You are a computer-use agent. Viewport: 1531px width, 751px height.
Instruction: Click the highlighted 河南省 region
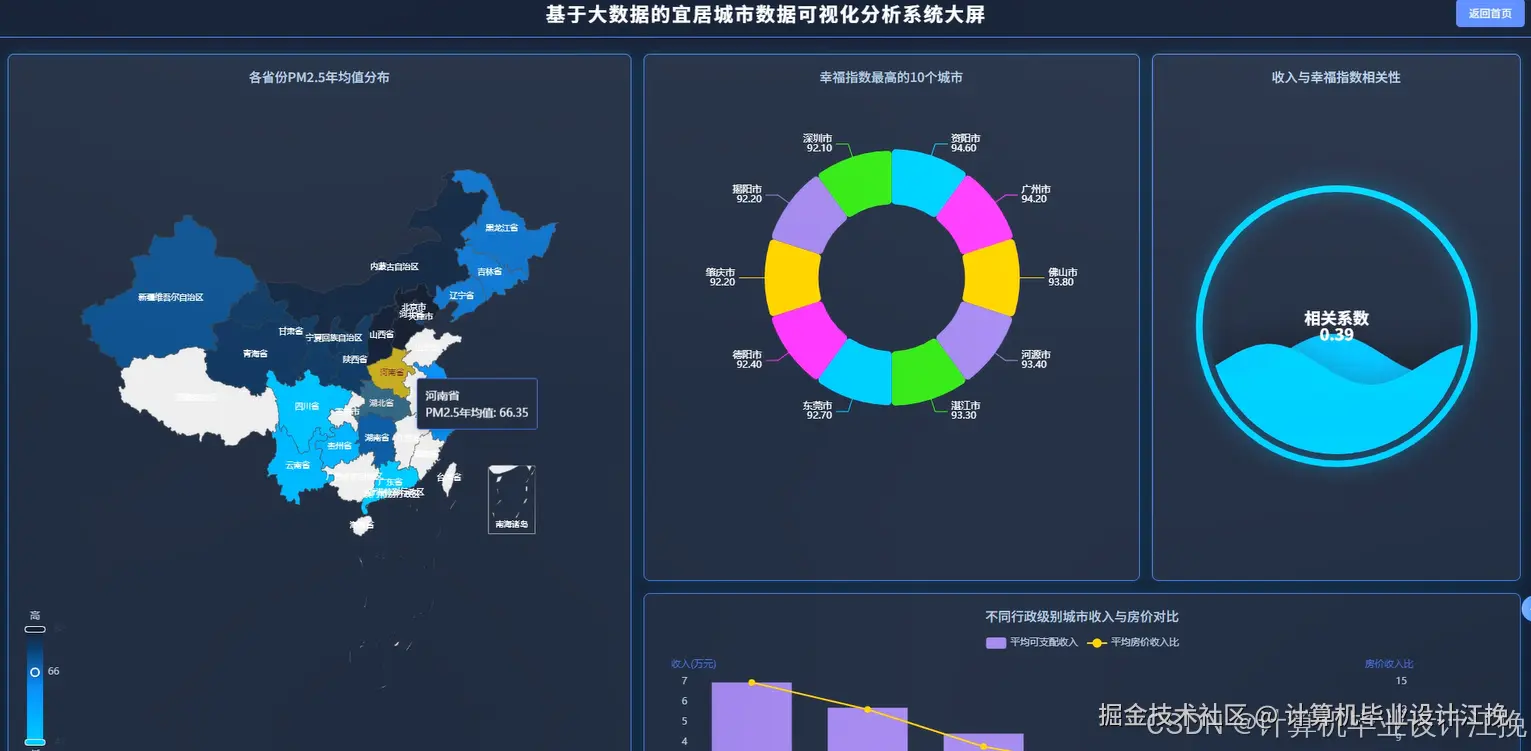391,372
